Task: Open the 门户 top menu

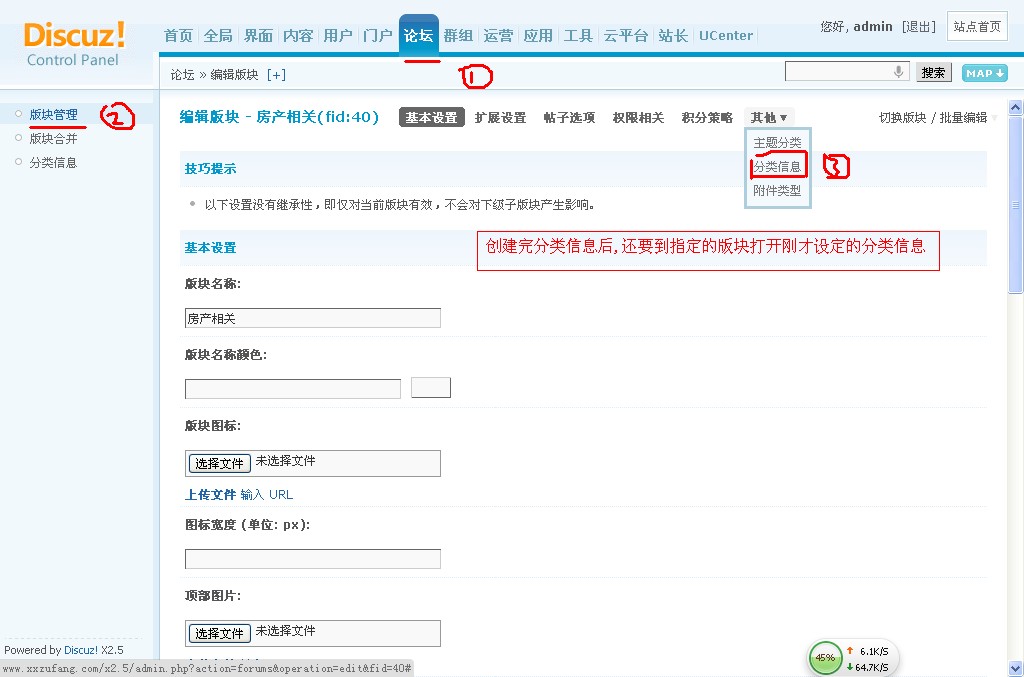Action: click(x=377, y=35)
